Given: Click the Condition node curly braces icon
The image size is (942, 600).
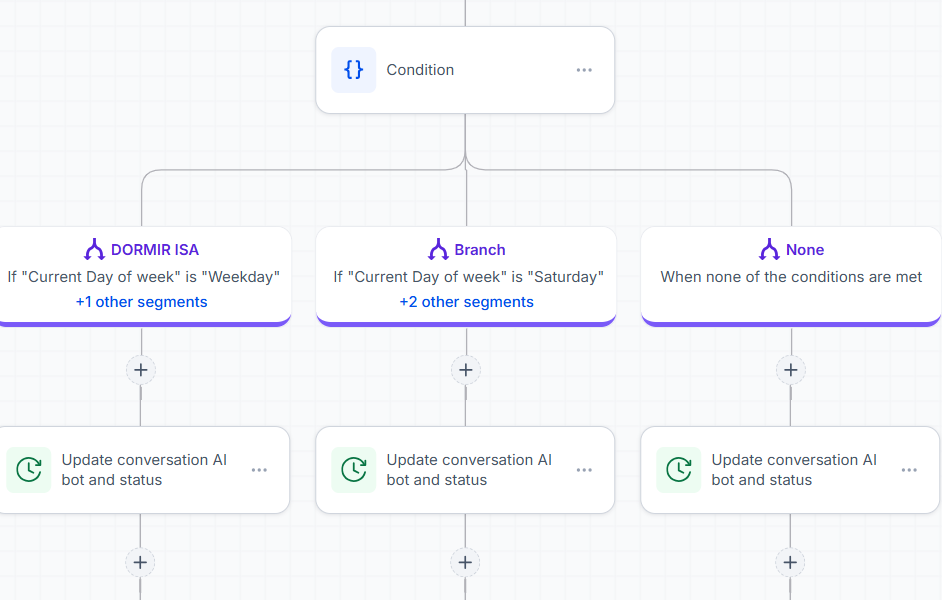Looking at the screenshot, I should pos(354,70).
